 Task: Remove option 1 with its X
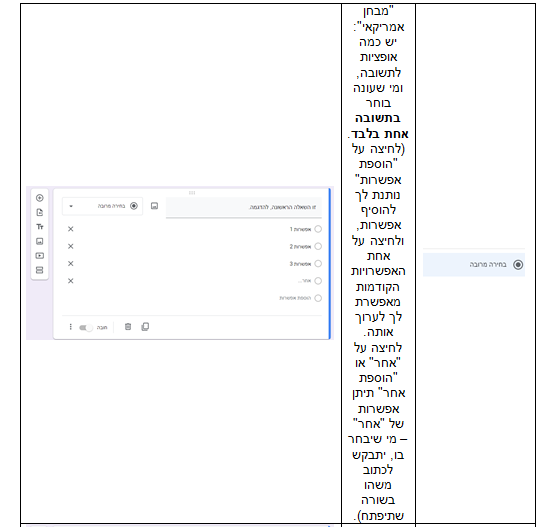(x=71, y=229)
